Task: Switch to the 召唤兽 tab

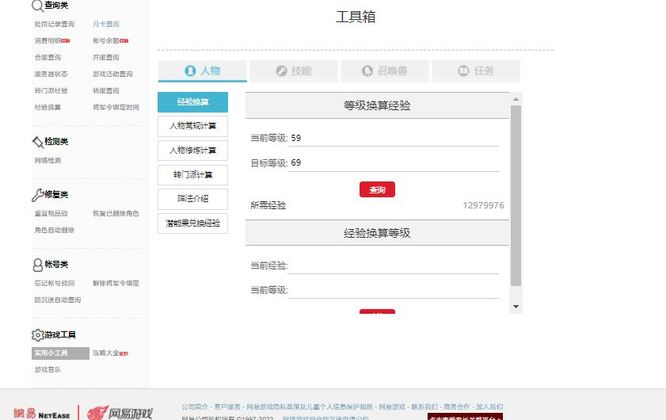Action: tap(384, 70)
